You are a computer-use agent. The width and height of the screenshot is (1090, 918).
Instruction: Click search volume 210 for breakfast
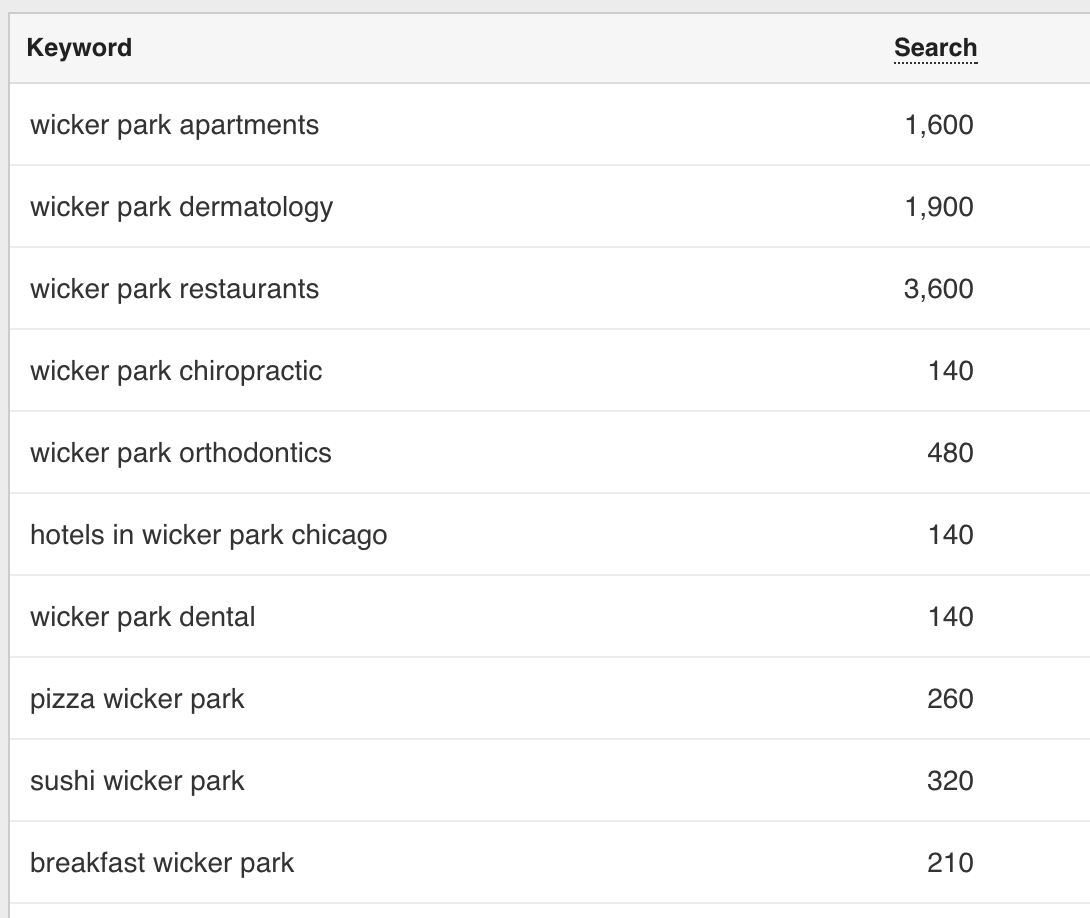click(950, 863)
